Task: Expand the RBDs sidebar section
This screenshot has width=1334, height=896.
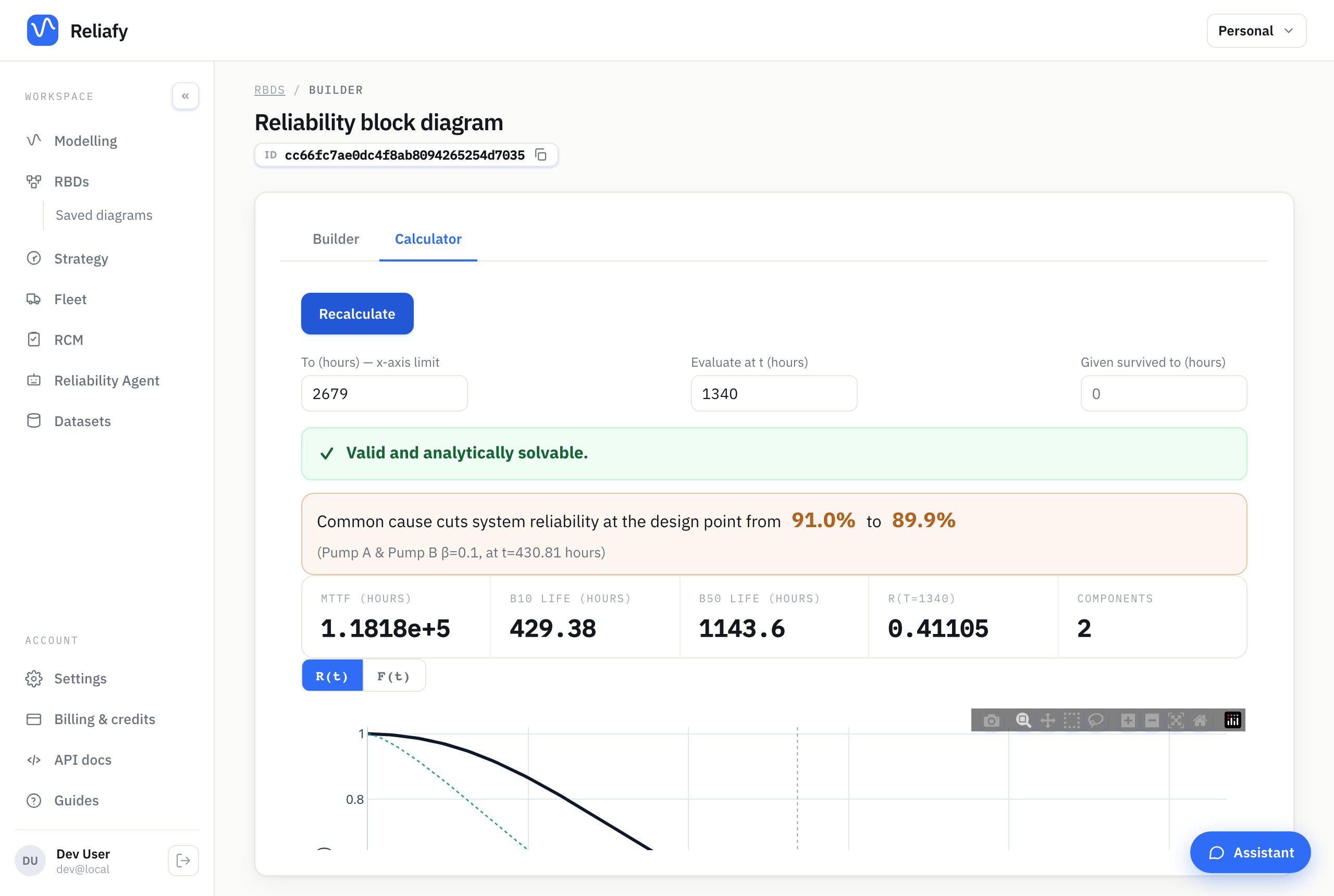Action: click(71, 182)
